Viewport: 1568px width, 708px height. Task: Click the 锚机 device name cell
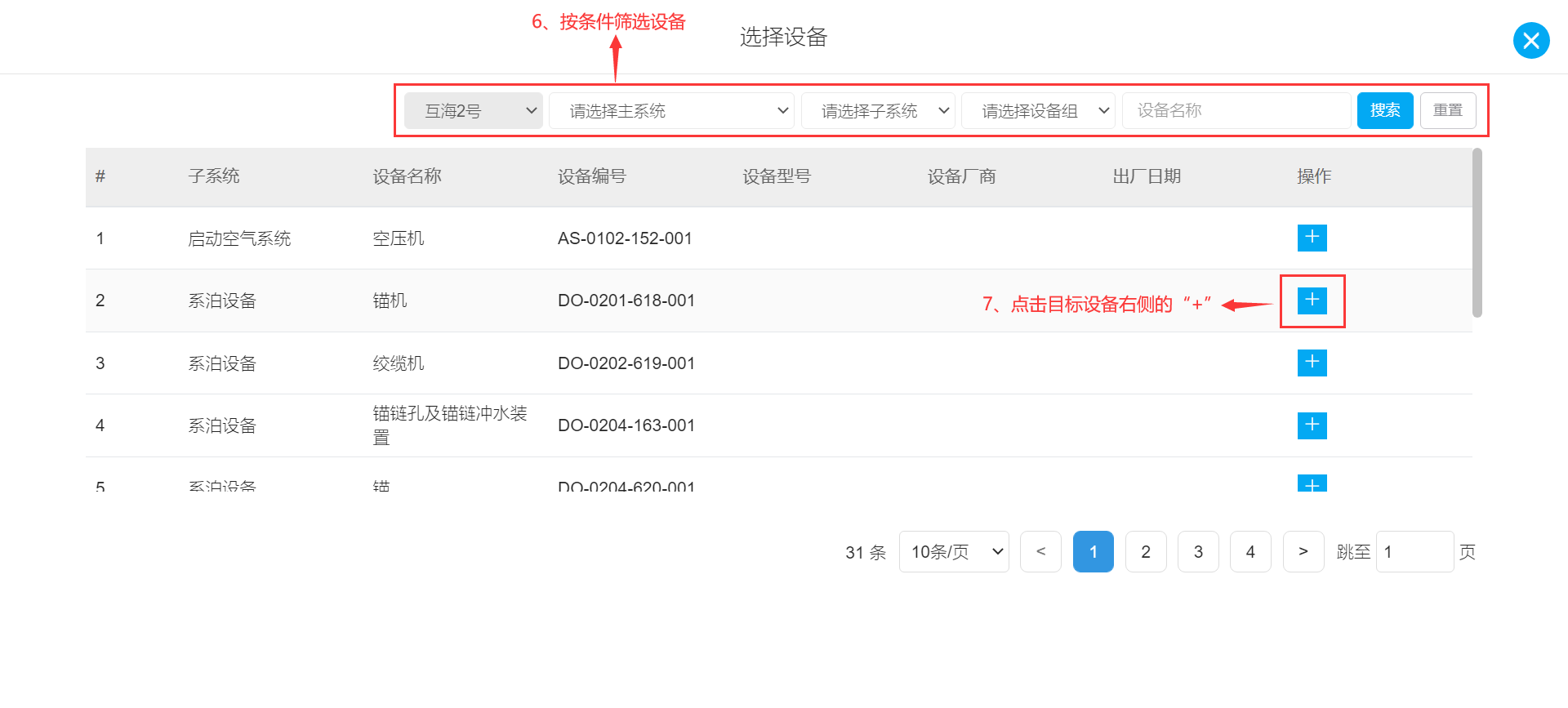click(390, 301)
